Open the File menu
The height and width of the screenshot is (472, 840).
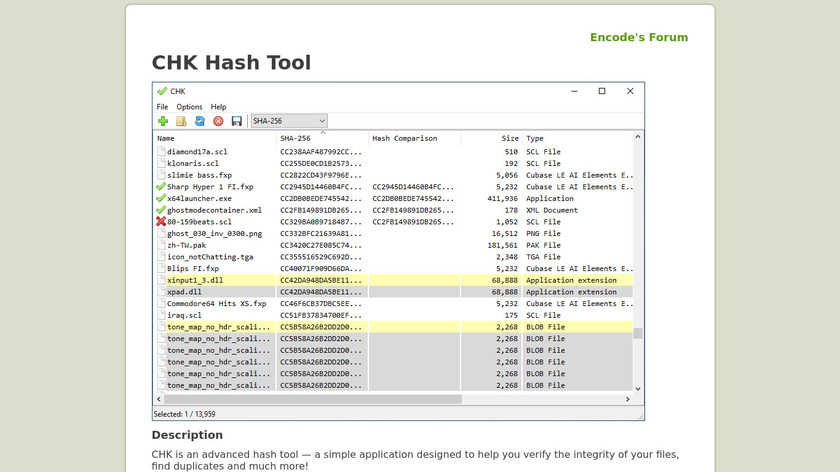(162, 107)
